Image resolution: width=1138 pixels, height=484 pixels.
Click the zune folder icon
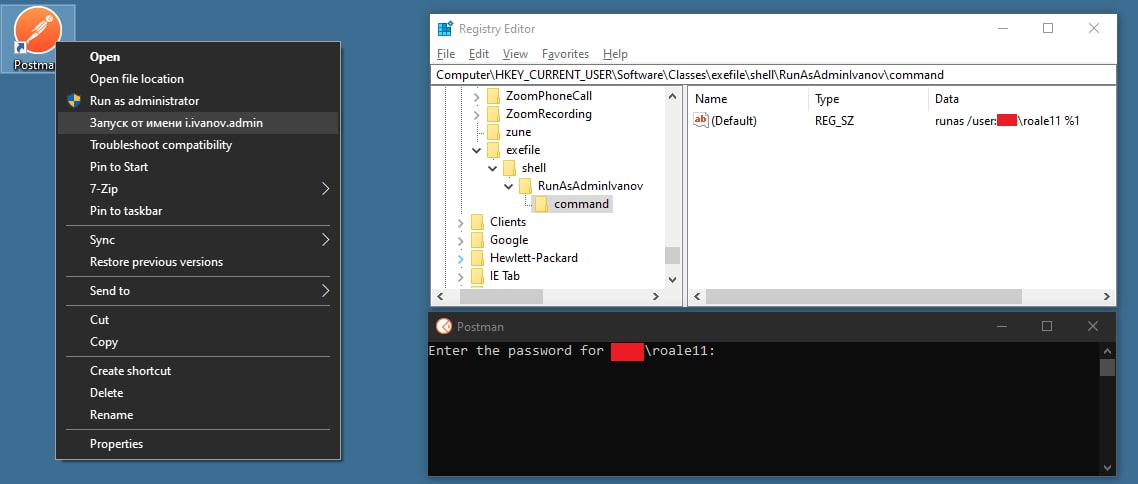coord(494,132)
